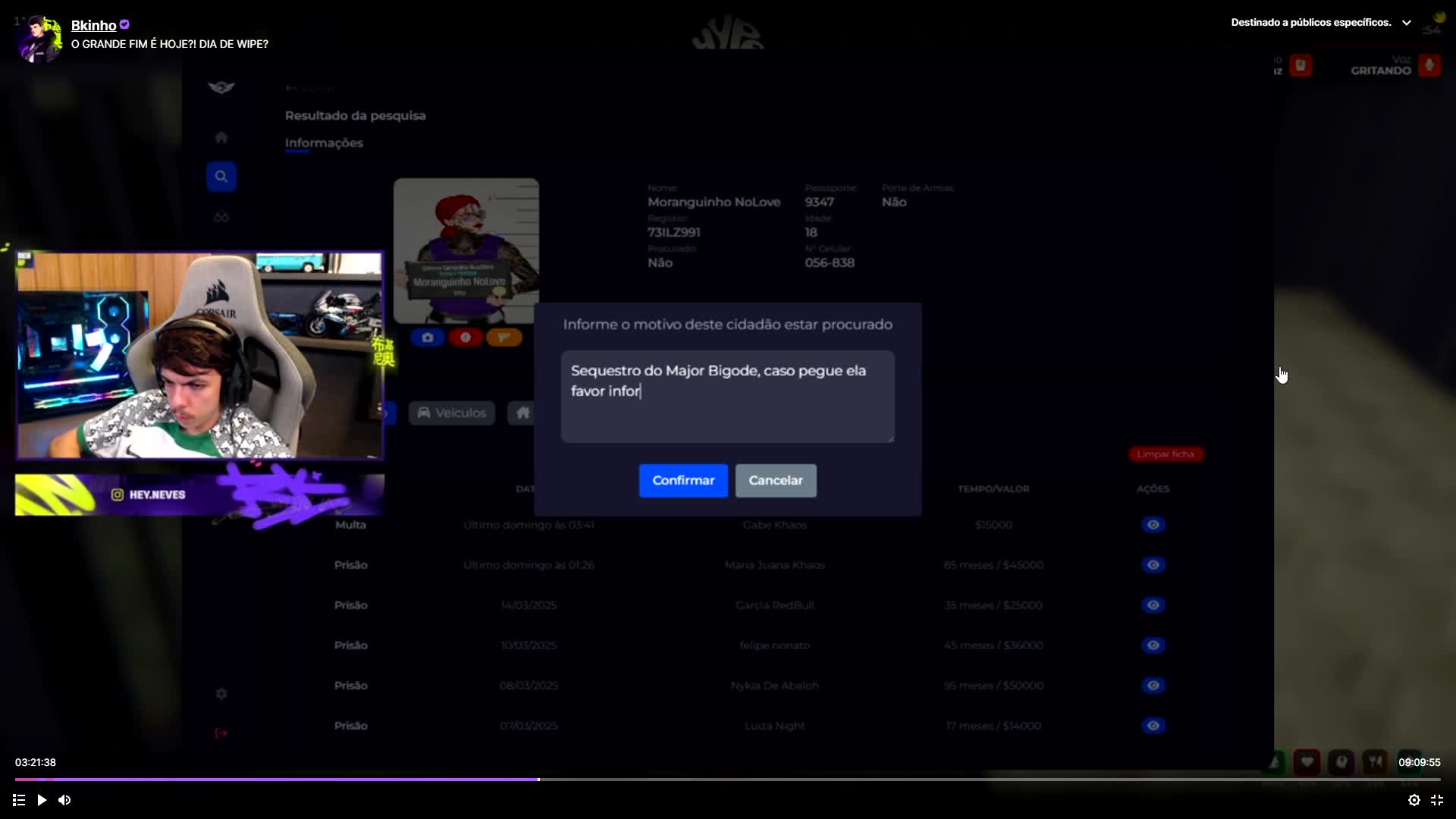The height and width of the screenshot is (819, 1456).
Task: Open the house tab icon next to Veículos
Action: click(522, 413)
